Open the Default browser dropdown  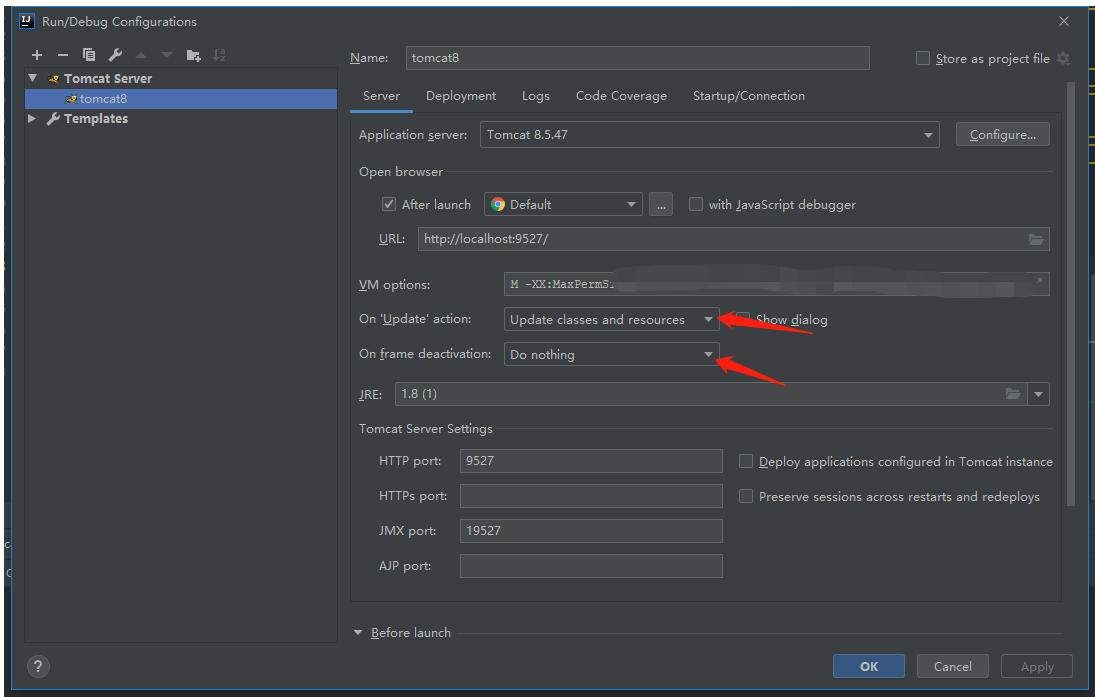click(x=563, y=205)
